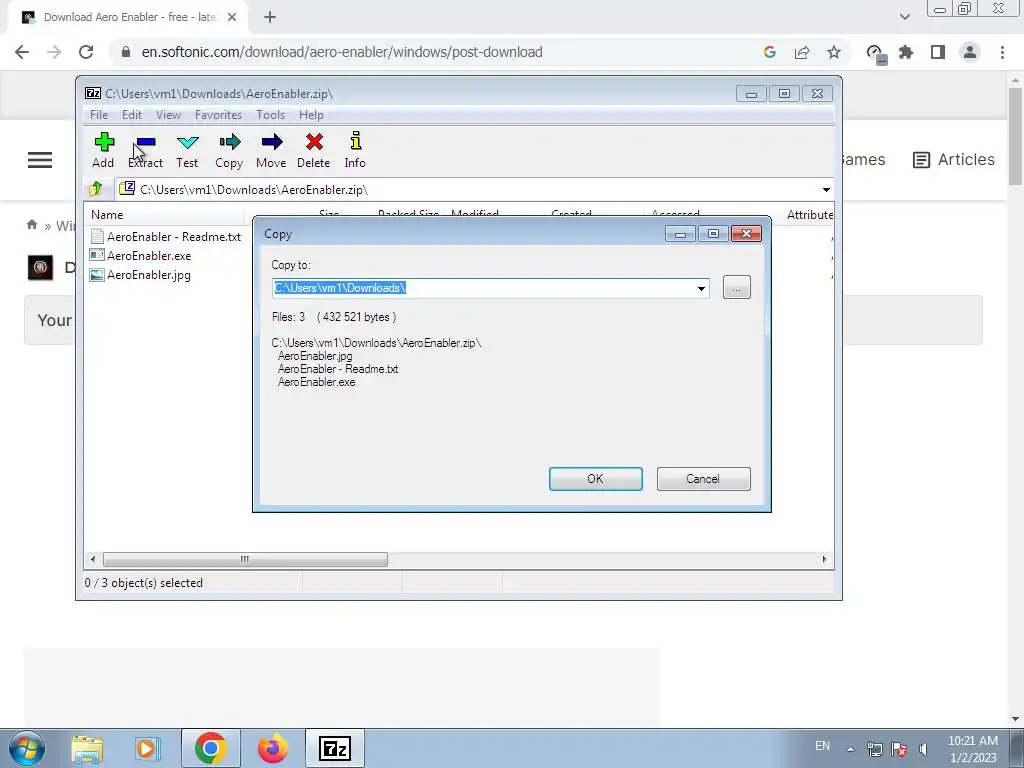
Task: Show hidden system tray icons
Action: coord(850,749)
